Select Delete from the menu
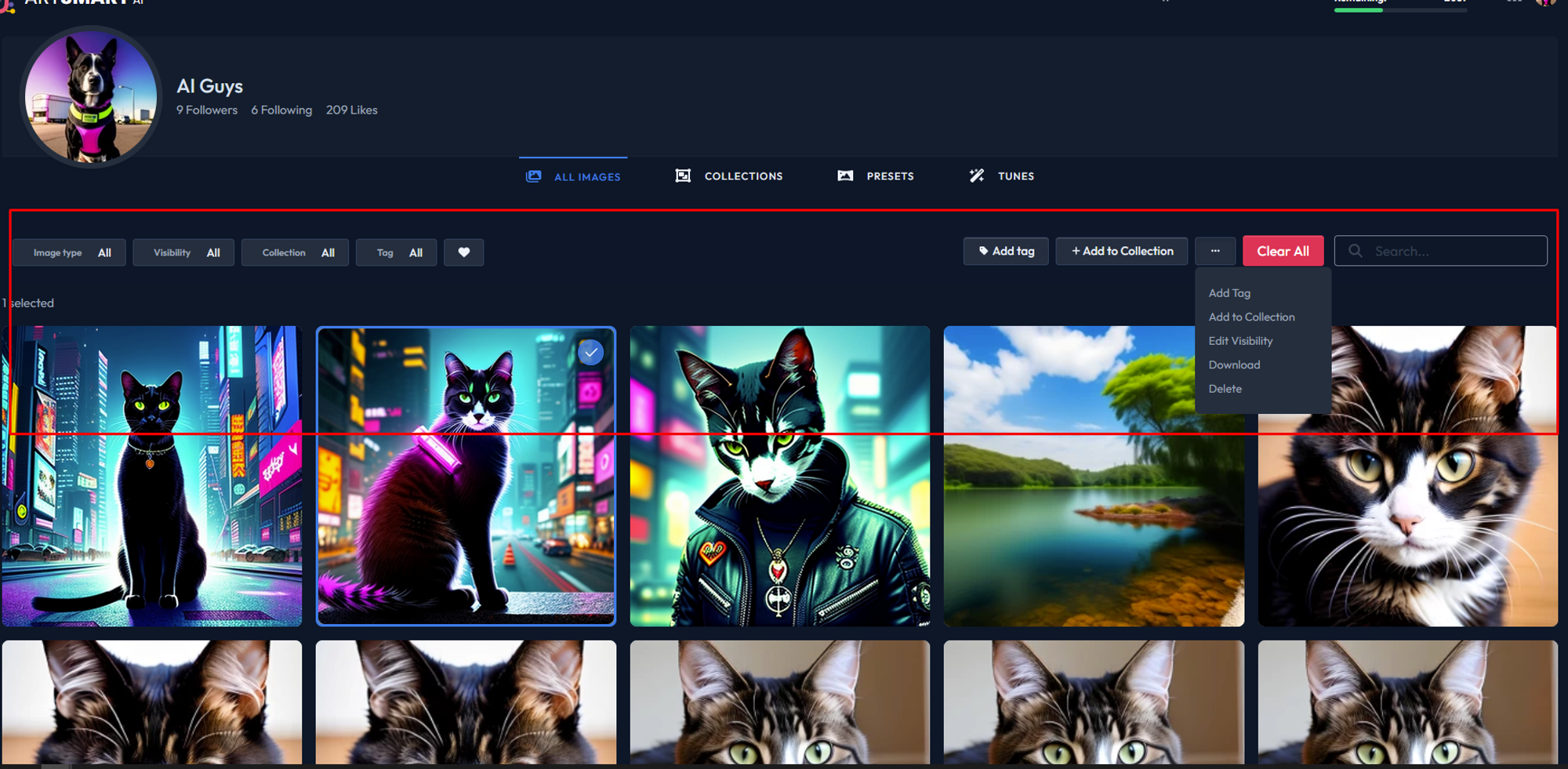 pyautogui.click(x=1225, y=389)
